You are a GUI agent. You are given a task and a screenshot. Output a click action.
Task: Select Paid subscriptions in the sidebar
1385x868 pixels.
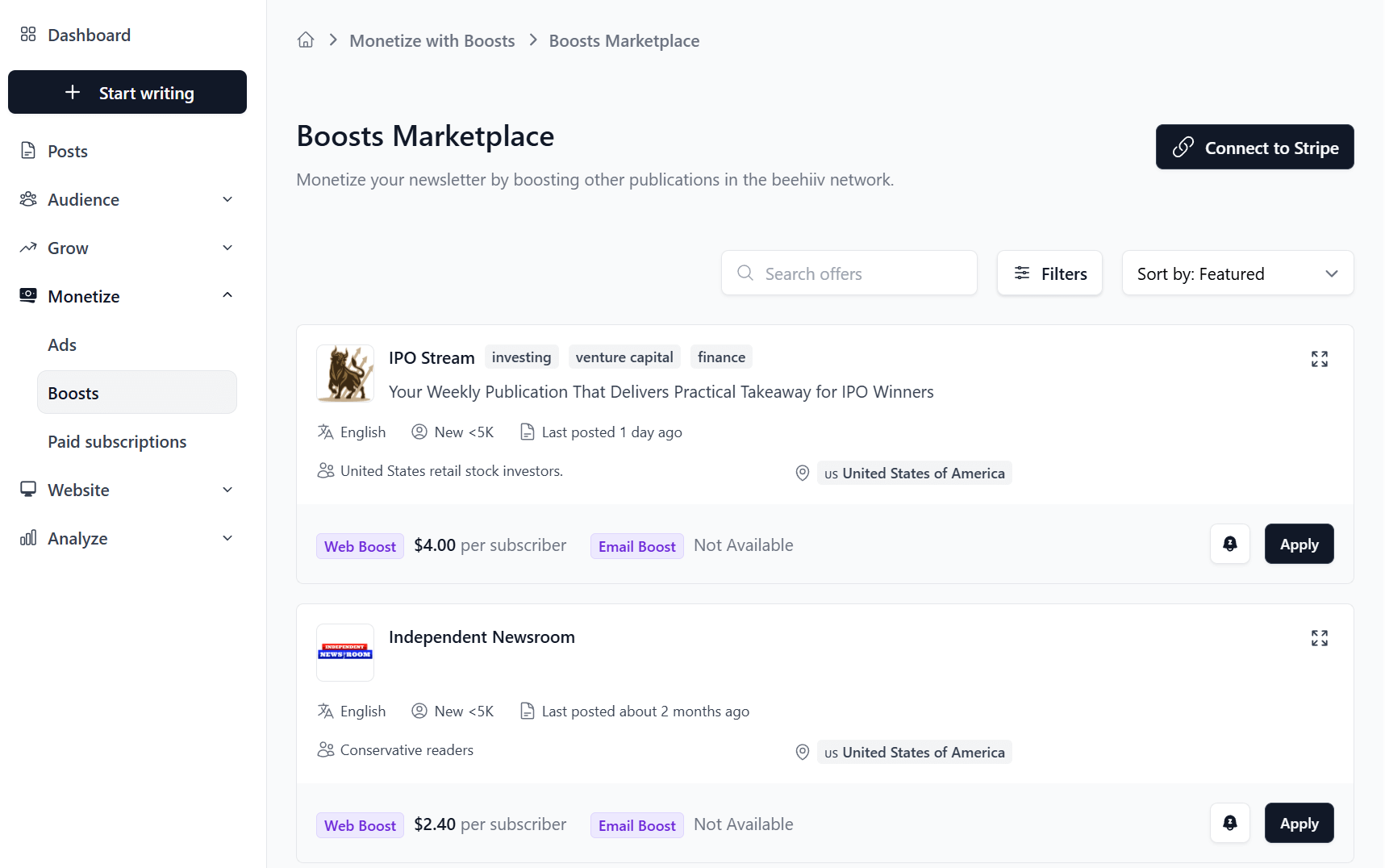(117, 441)
